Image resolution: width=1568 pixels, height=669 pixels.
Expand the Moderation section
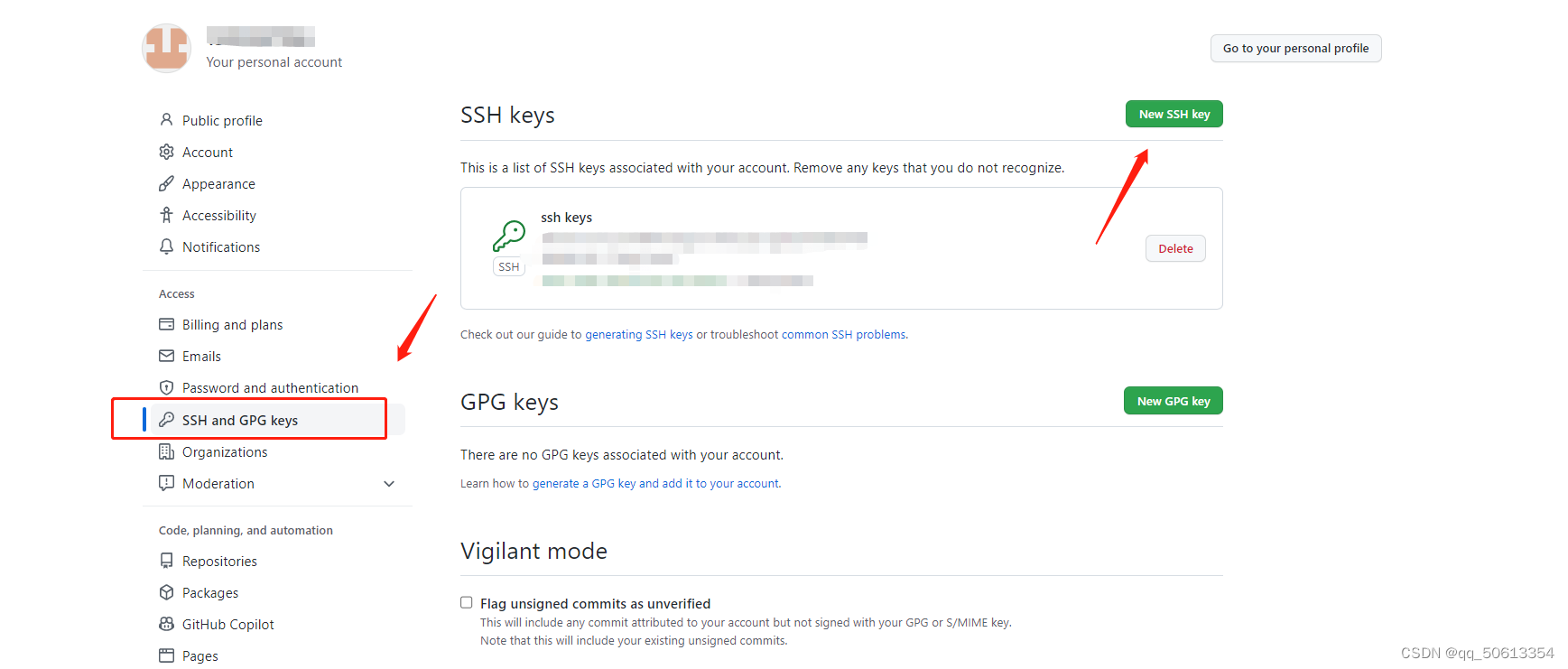(389, 483)
